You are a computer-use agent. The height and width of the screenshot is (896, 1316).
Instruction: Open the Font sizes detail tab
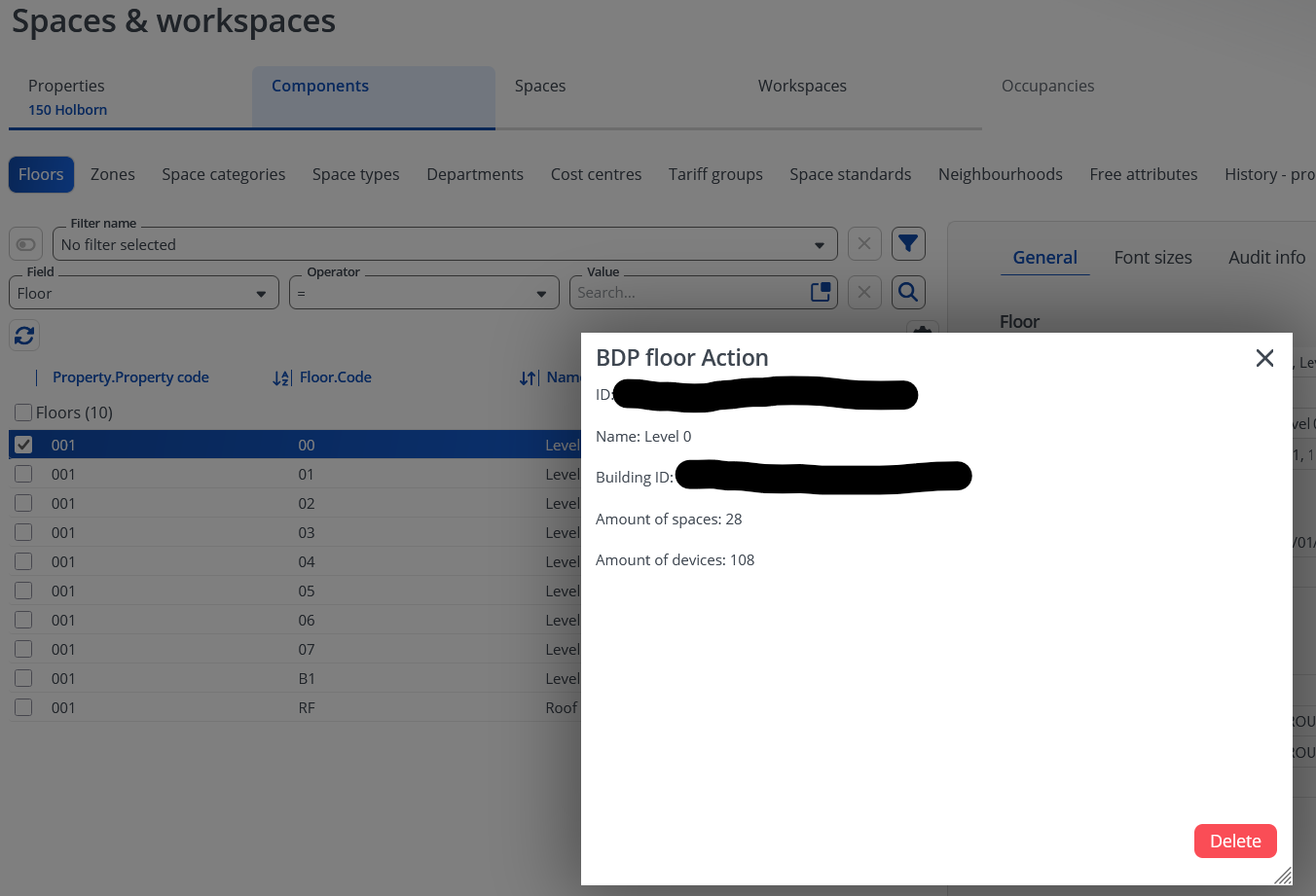pyautogui.click(x=1153, y=258)
